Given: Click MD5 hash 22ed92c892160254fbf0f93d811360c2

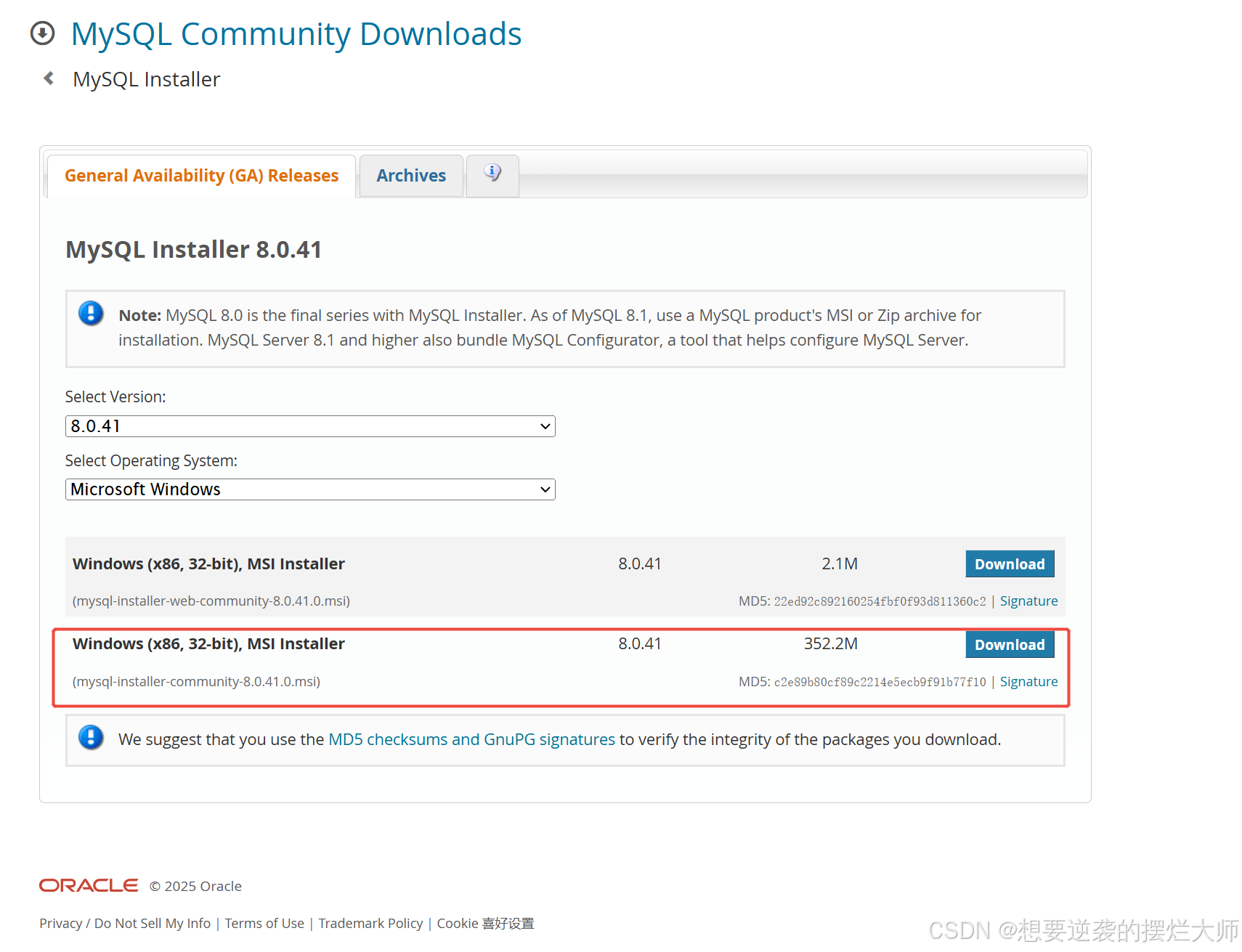Looking at the screenshot, I should coord(880,601).
